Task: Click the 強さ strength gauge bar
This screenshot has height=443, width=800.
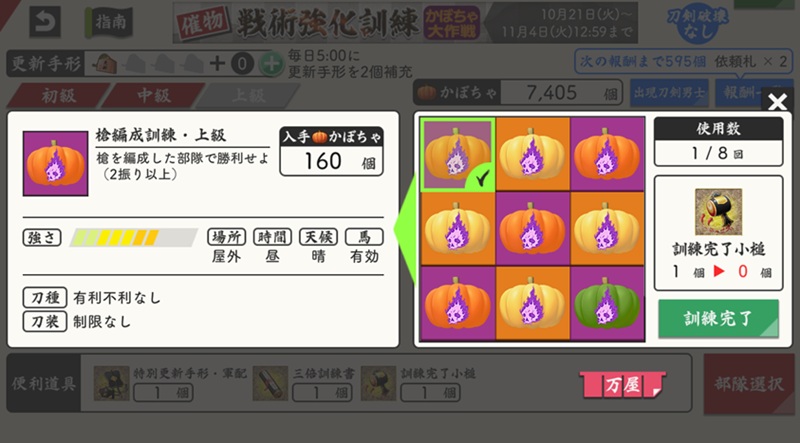Action: [133, 237]
